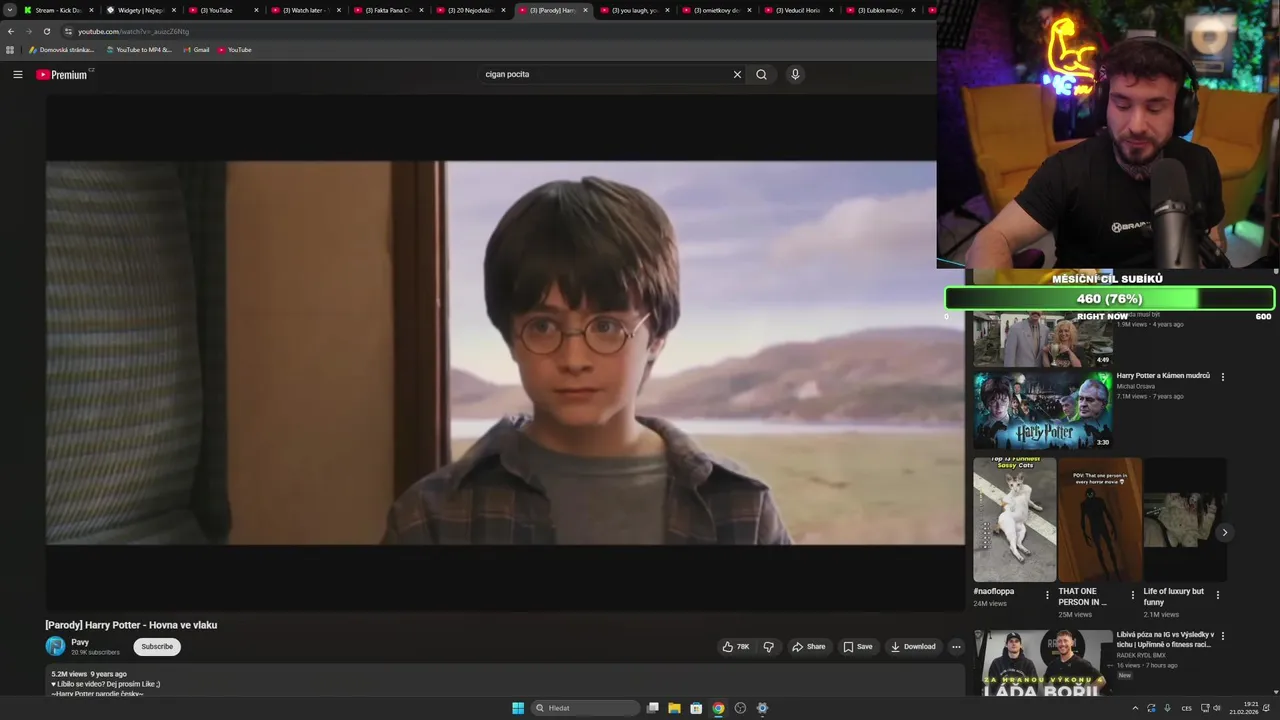Image resolution: width=1280 pixels, height=720 pixels.
Task: Go forward in the browser
Action: tap(28, 31)
